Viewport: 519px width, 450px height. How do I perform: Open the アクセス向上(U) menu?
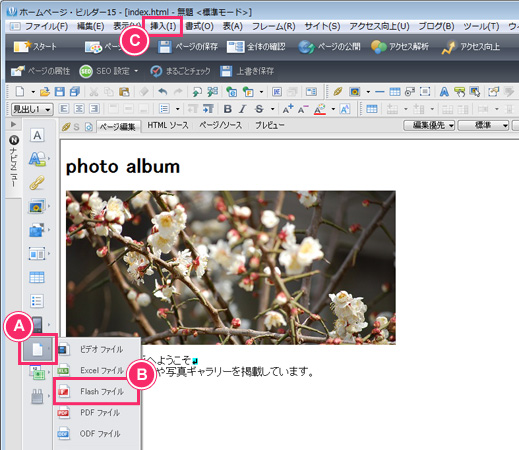tap(379, 26)
